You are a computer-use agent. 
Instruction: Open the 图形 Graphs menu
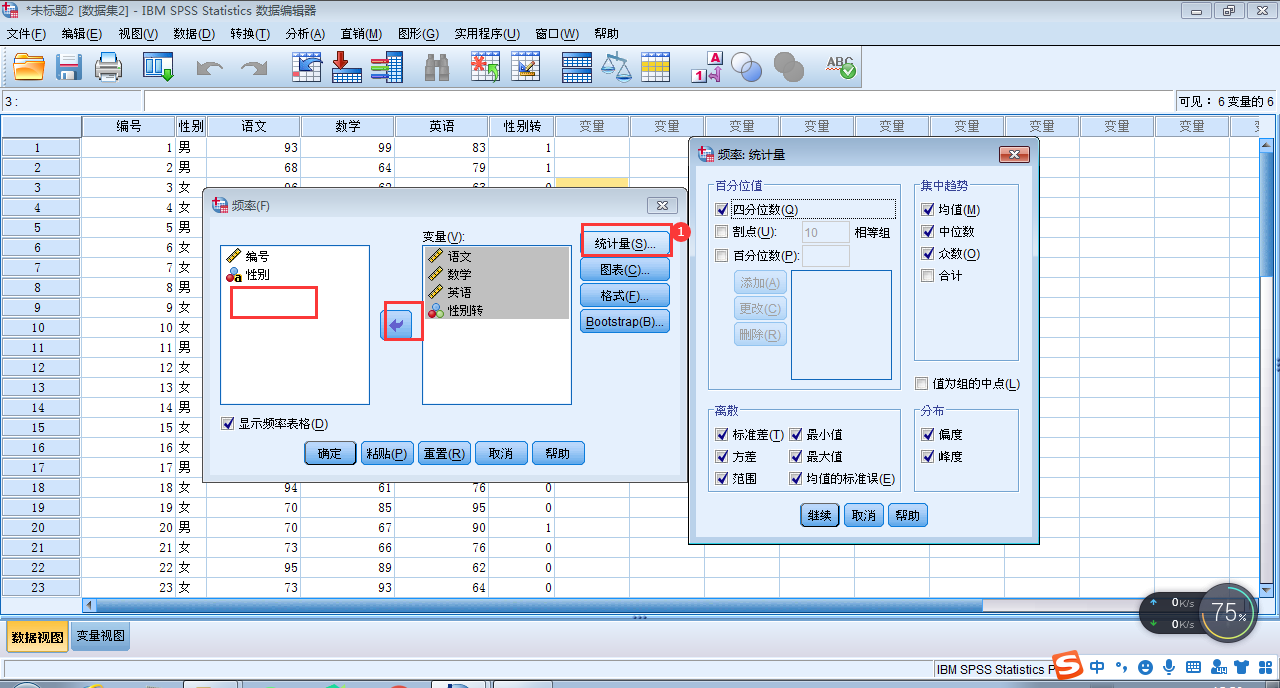click(x=418, y=34)
